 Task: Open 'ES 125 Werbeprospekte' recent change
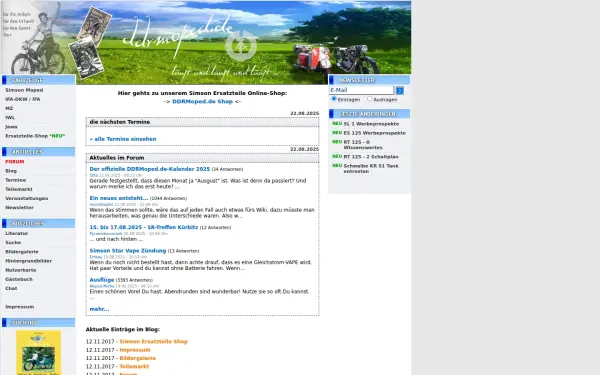(375, 133)
